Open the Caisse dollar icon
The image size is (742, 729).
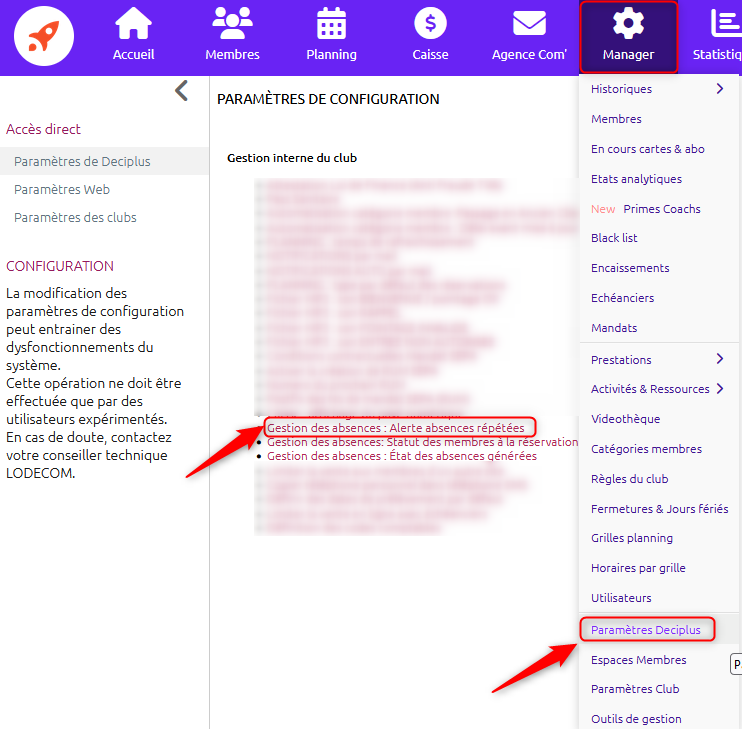pos(430,23)
